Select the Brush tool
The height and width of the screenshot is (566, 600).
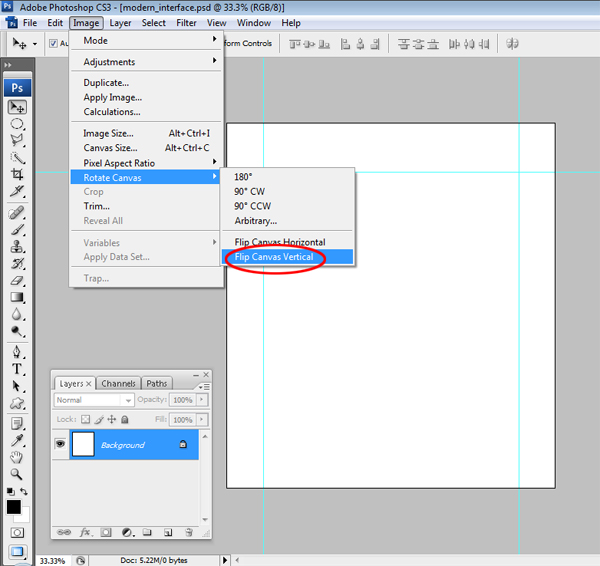pos(17,230)
